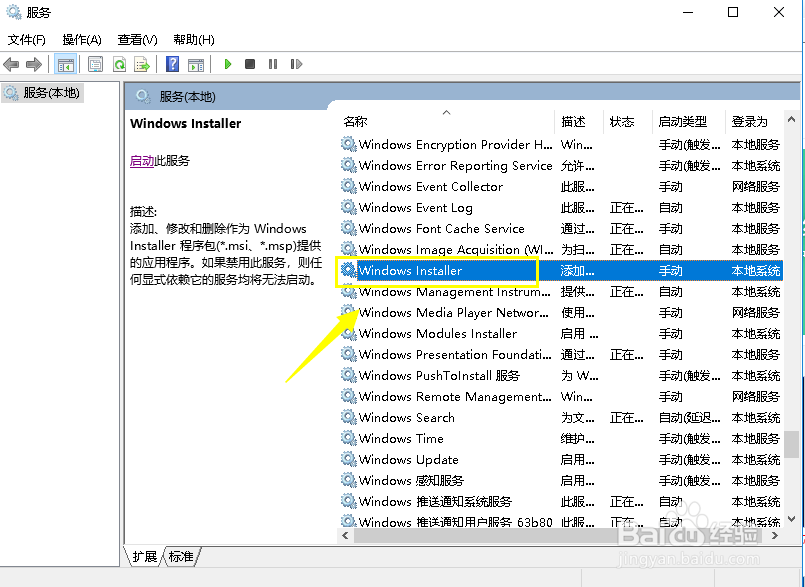The height and width of the screenshot is (587, 805).
Task: Pause the service using the pause icon
Action: click(274, 64)
